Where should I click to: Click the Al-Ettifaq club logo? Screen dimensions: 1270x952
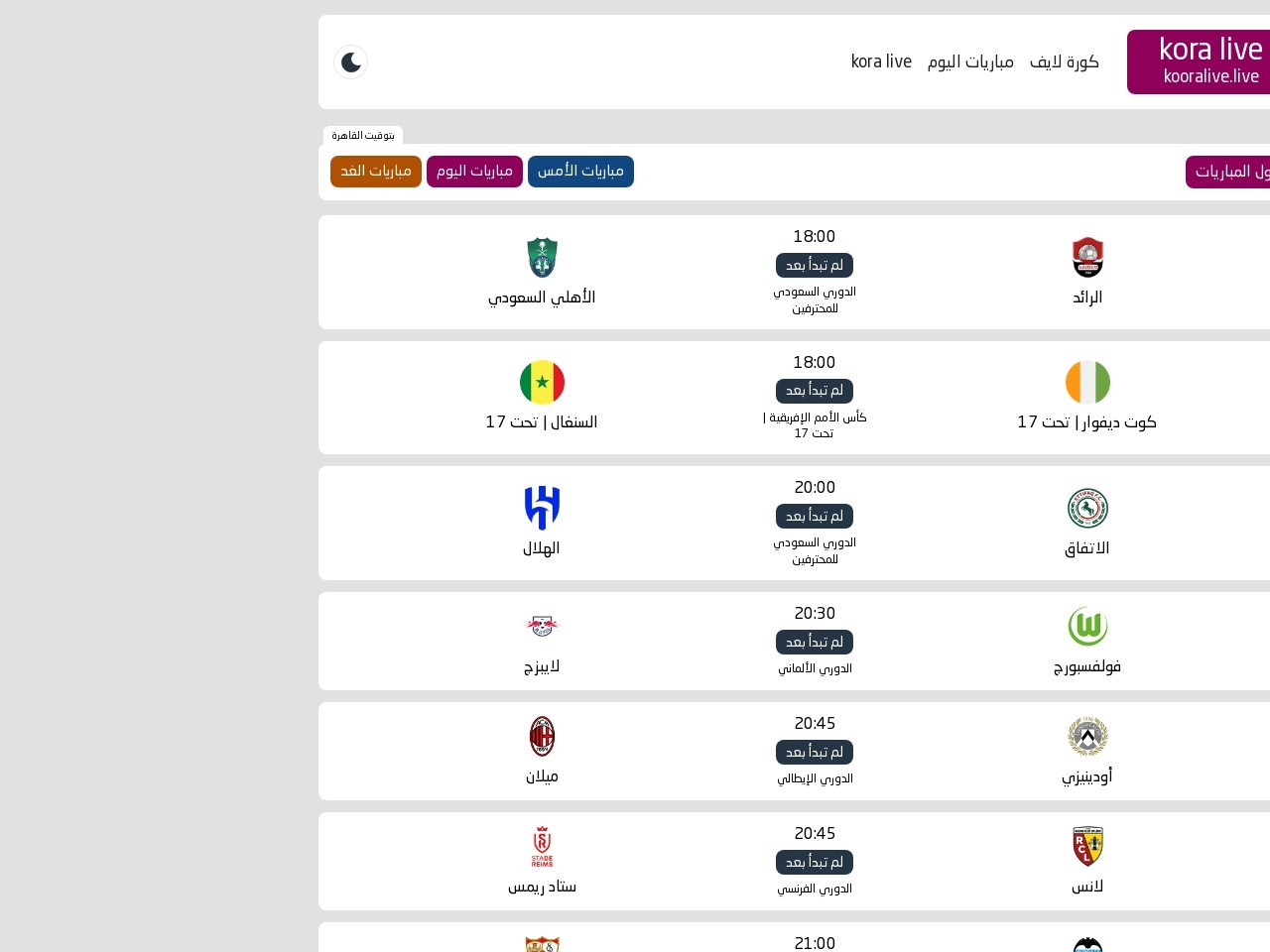pos(1087,509)
